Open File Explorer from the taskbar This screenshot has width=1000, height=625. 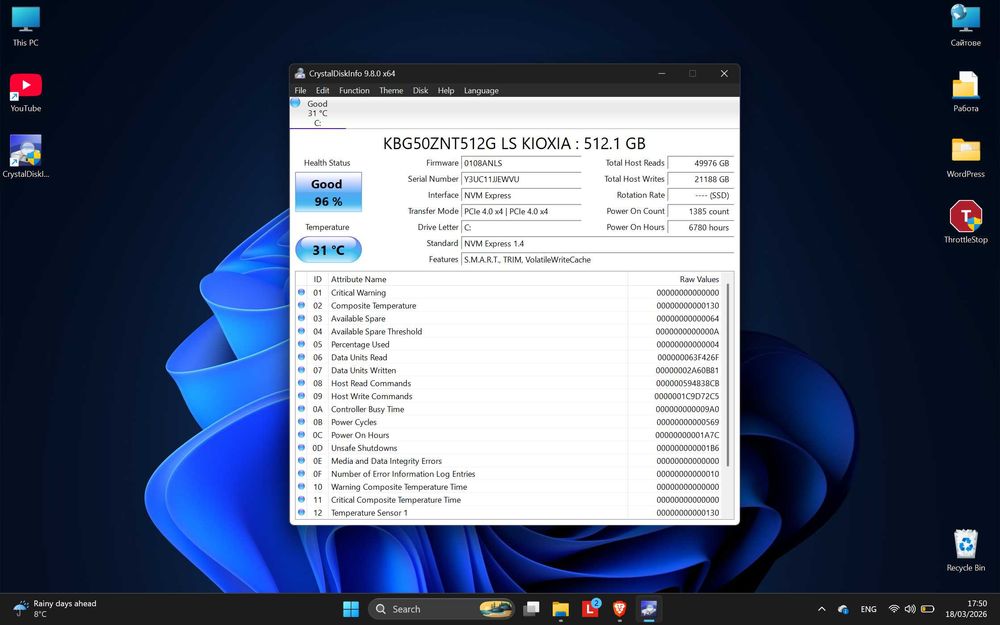[561, 609]
